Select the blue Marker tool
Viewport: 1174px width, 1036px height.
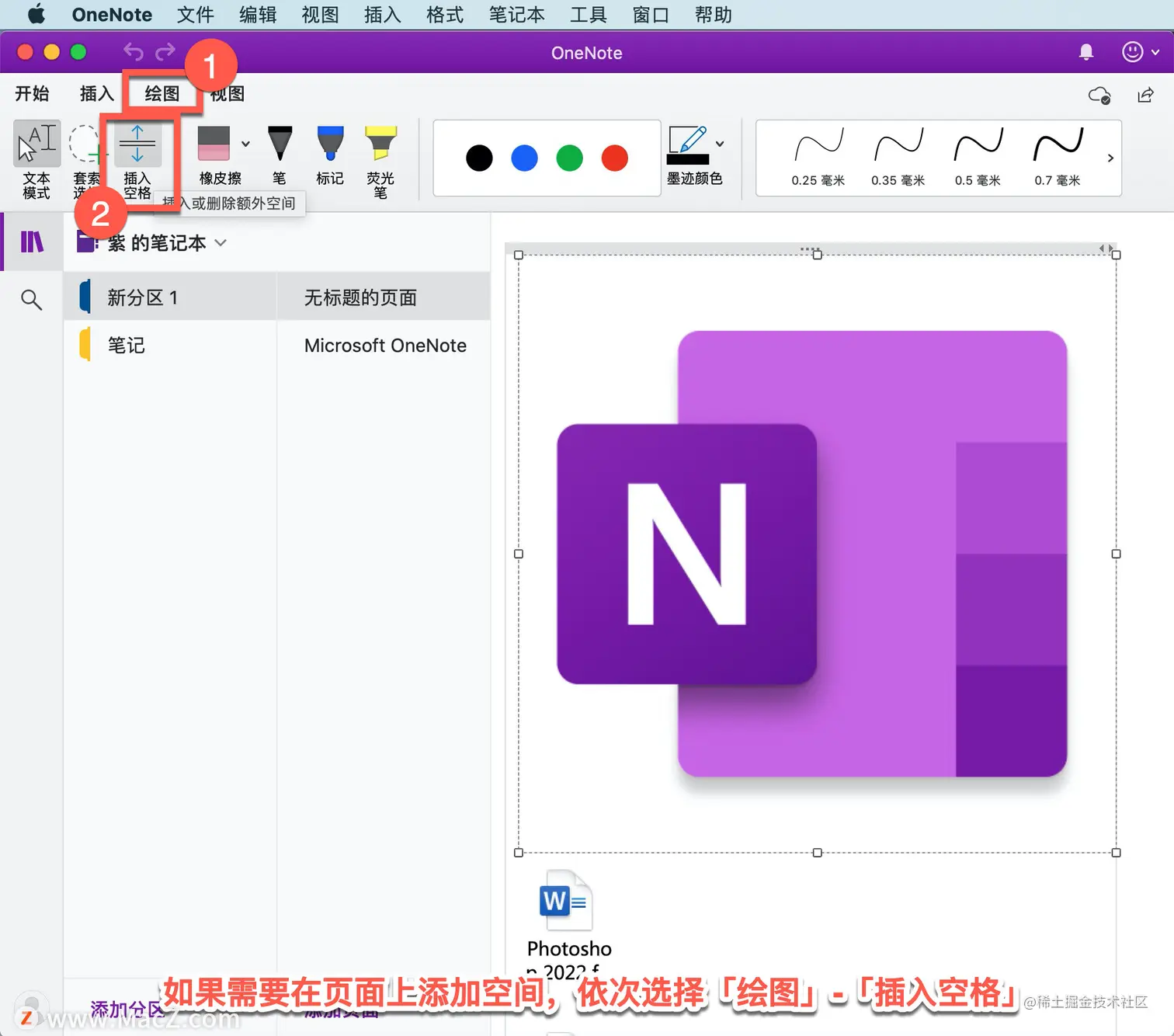click(x=330, y=155)
